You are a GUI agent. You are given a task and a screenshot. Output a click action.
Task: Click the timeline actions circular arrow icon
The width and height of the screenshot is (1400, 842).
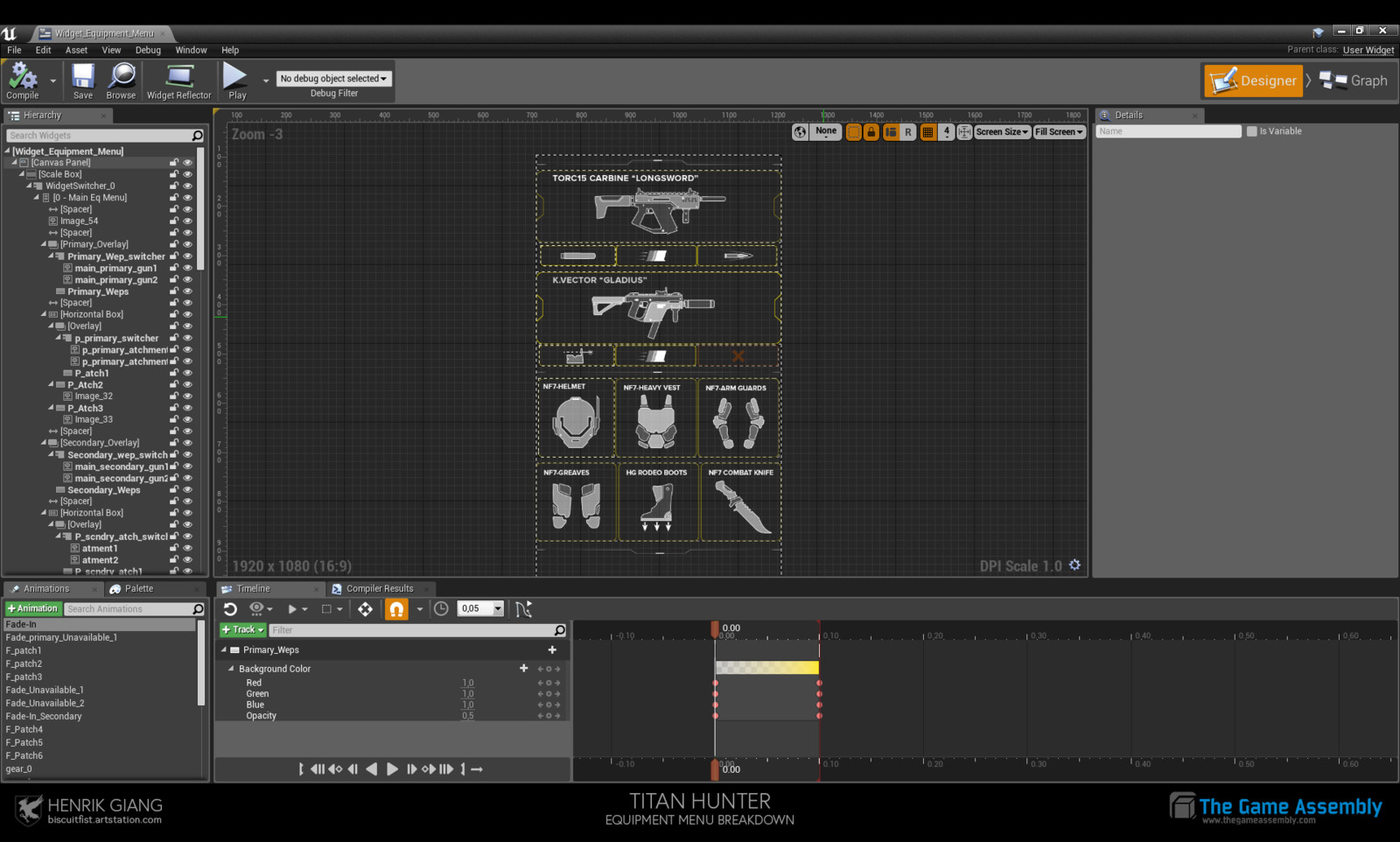coord(230,608)
